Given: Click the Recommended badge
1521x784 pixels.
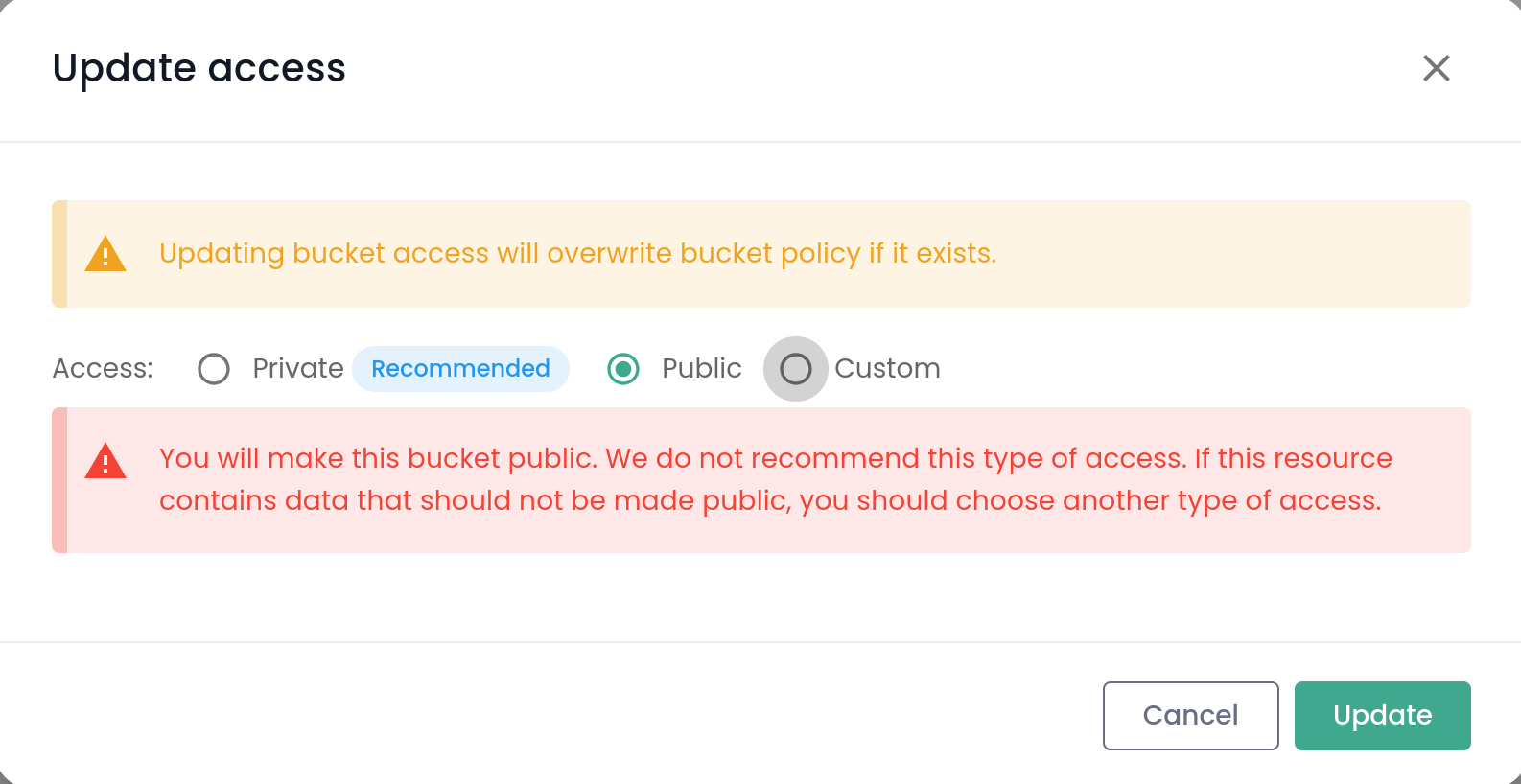Looking at the screenshot, I should click(x=460, y=369).
